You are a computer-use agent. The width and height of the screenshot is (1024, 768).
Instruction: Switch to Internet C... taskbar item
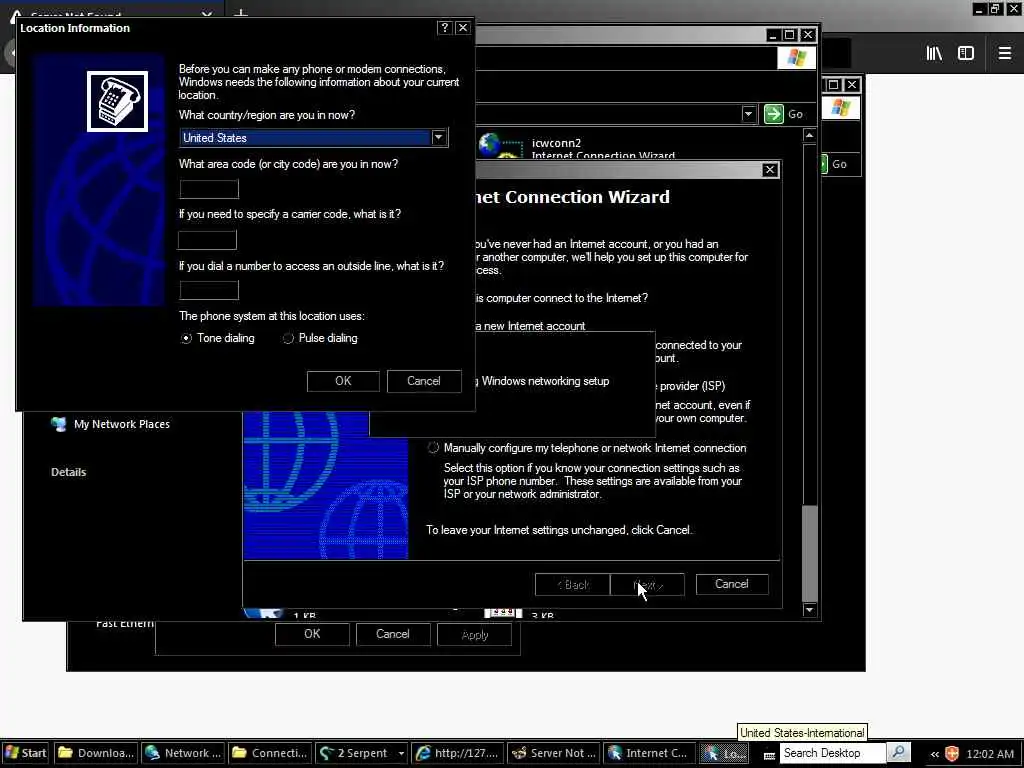(648, 753)
